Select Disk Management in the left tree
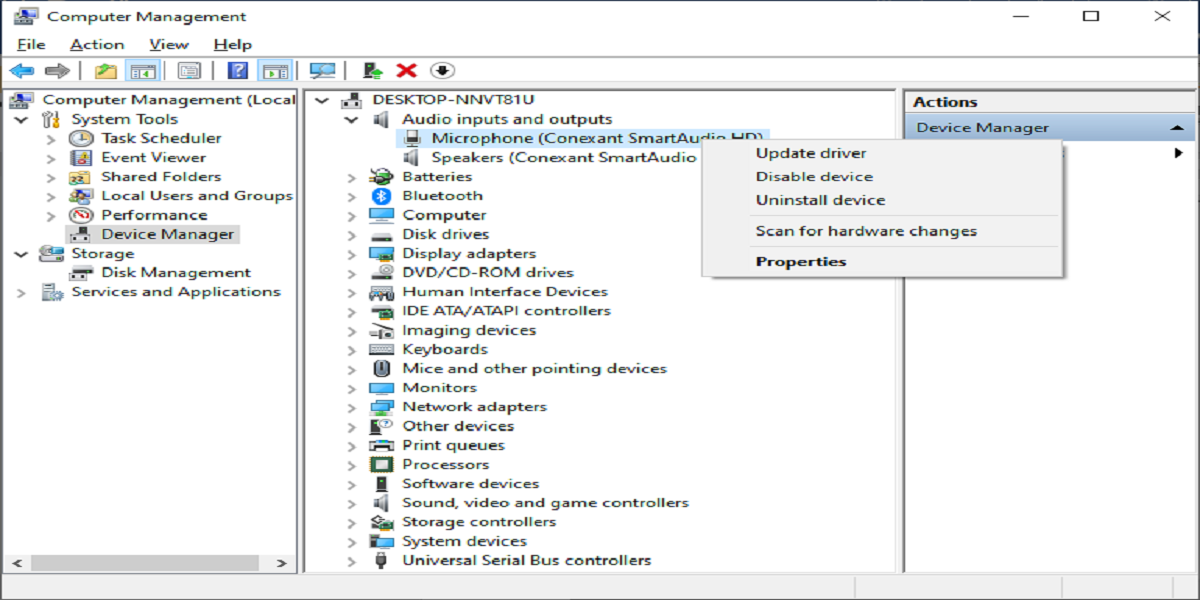 pyautogui.click(x=175, y=273)
